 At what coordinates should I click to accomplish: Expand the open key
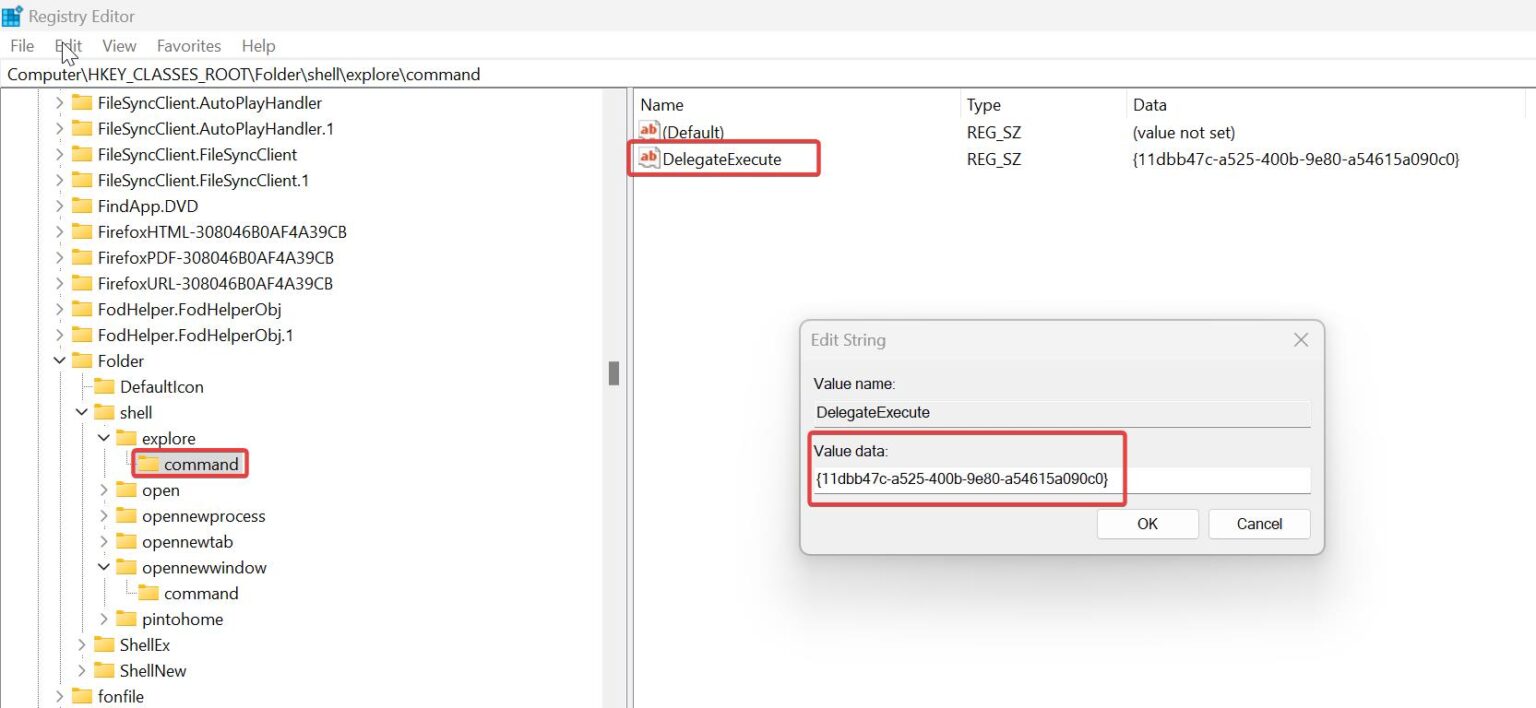click(103, 490)
